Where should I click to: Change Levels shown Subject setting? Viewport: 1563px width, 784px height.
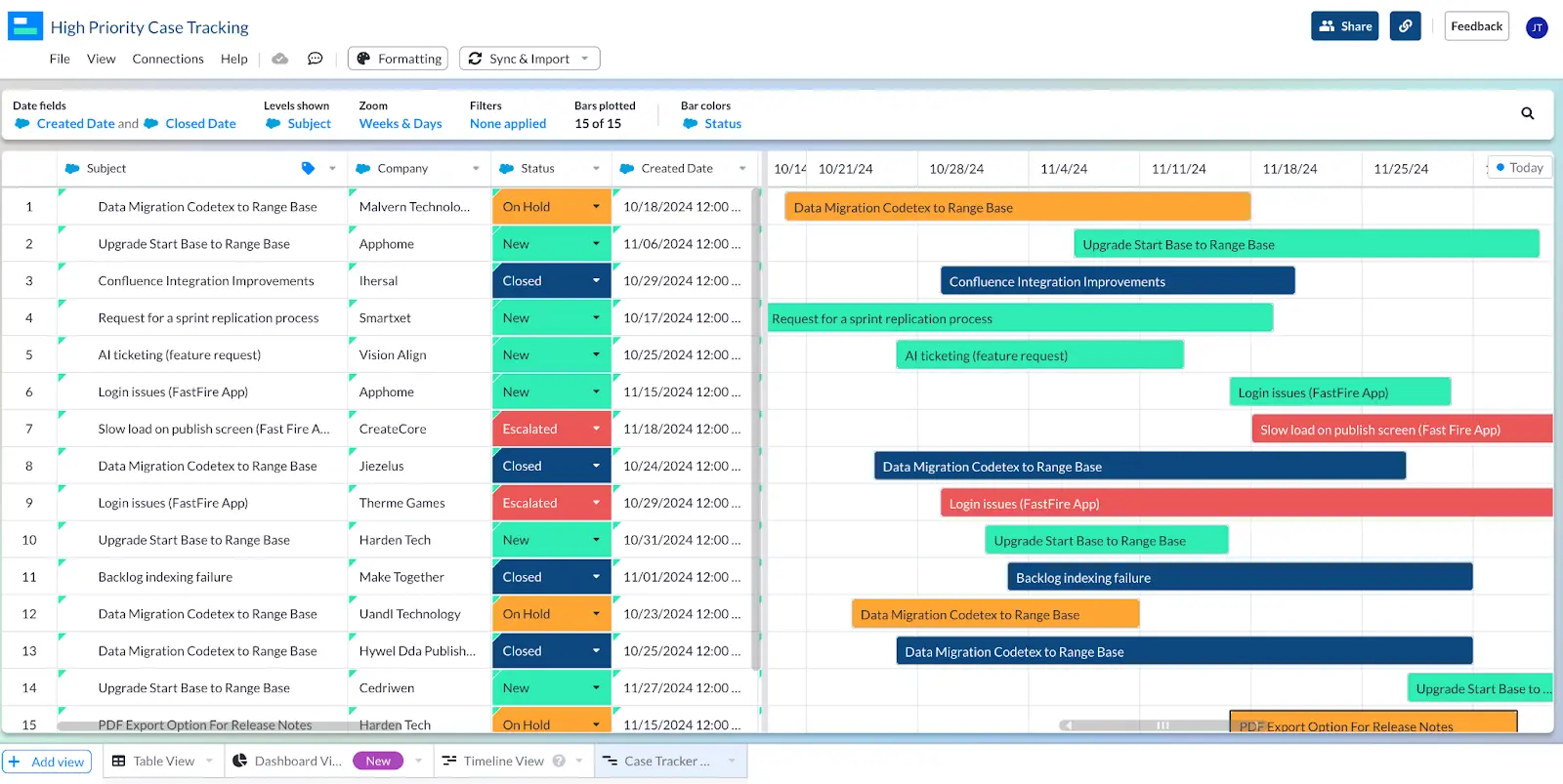click(309, 124)
